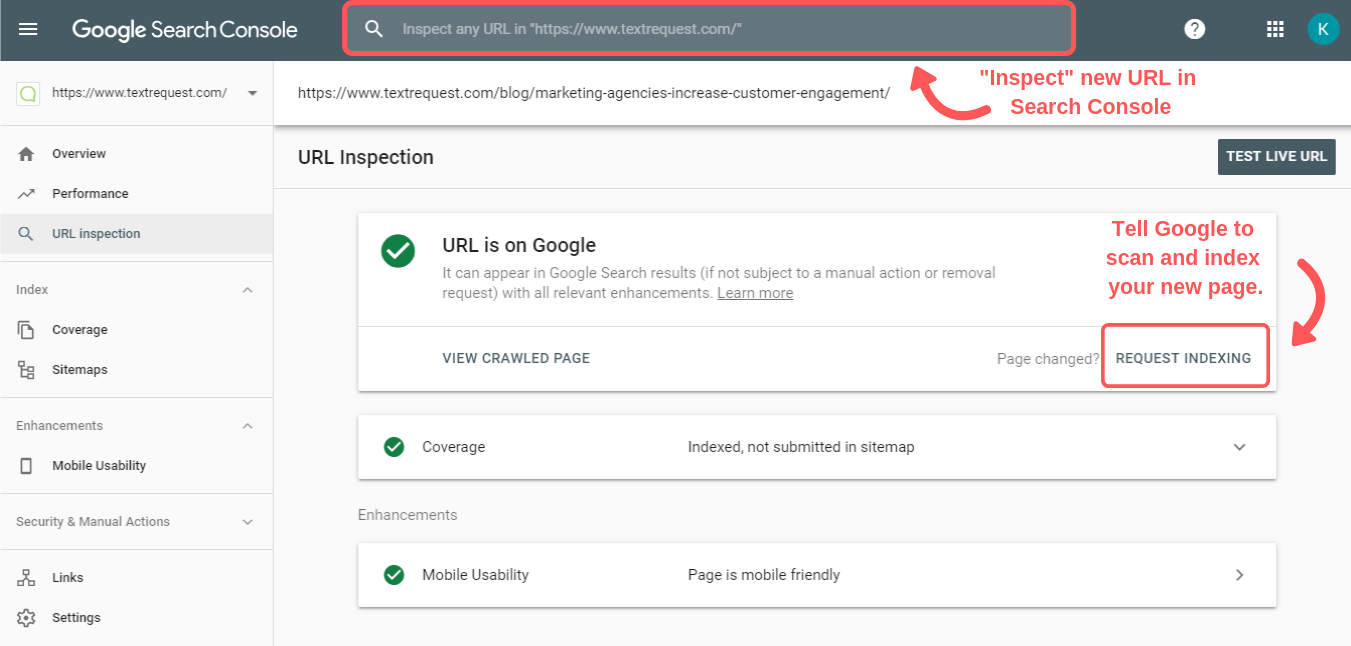
Task: Click the Settings gear icon
Action: (x=27, y=618)
